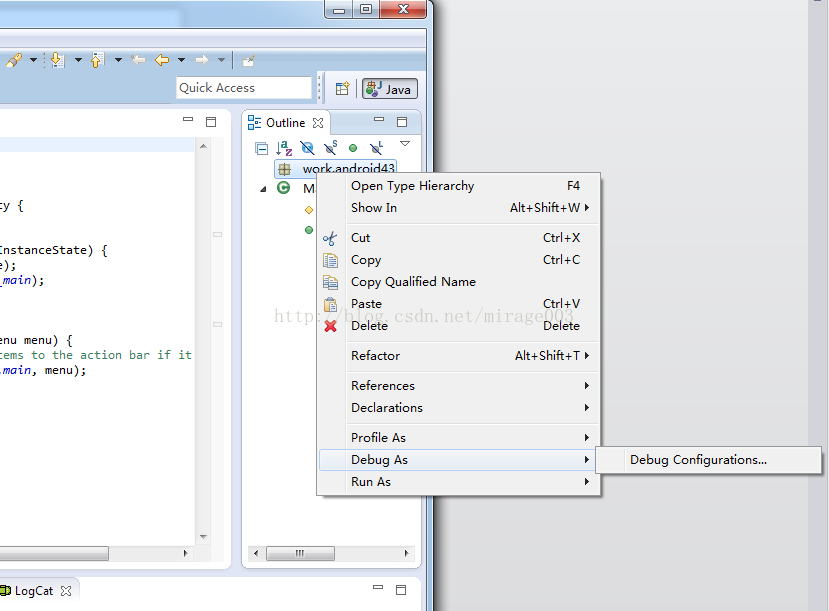Click the yellow Back navigation arrow
The height and width of the screenshot is (611, 829).
(x=162, y=60)
